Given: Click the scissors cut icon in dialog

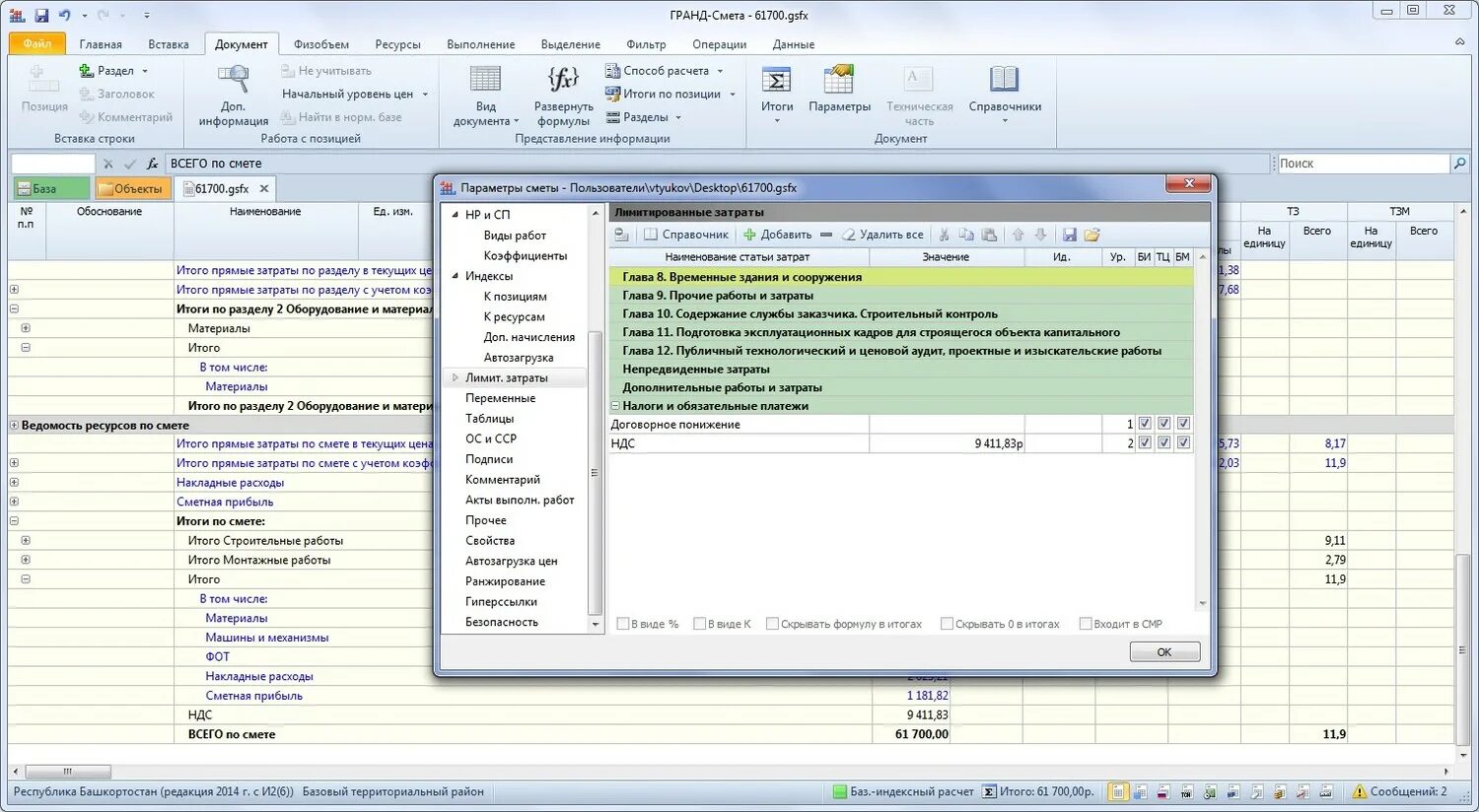Looking at the screenshot, I should [944, 235].
